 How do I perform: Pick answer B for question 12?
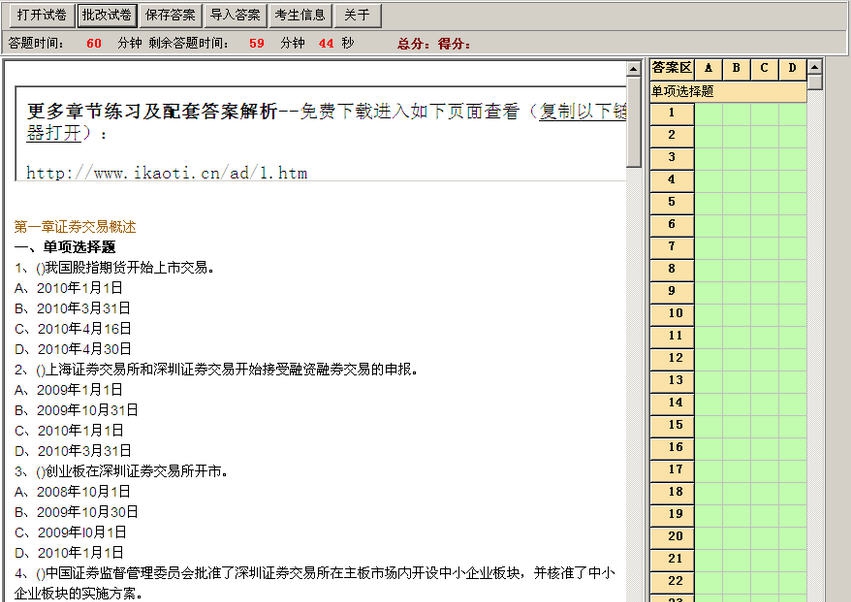coord(736,358)
